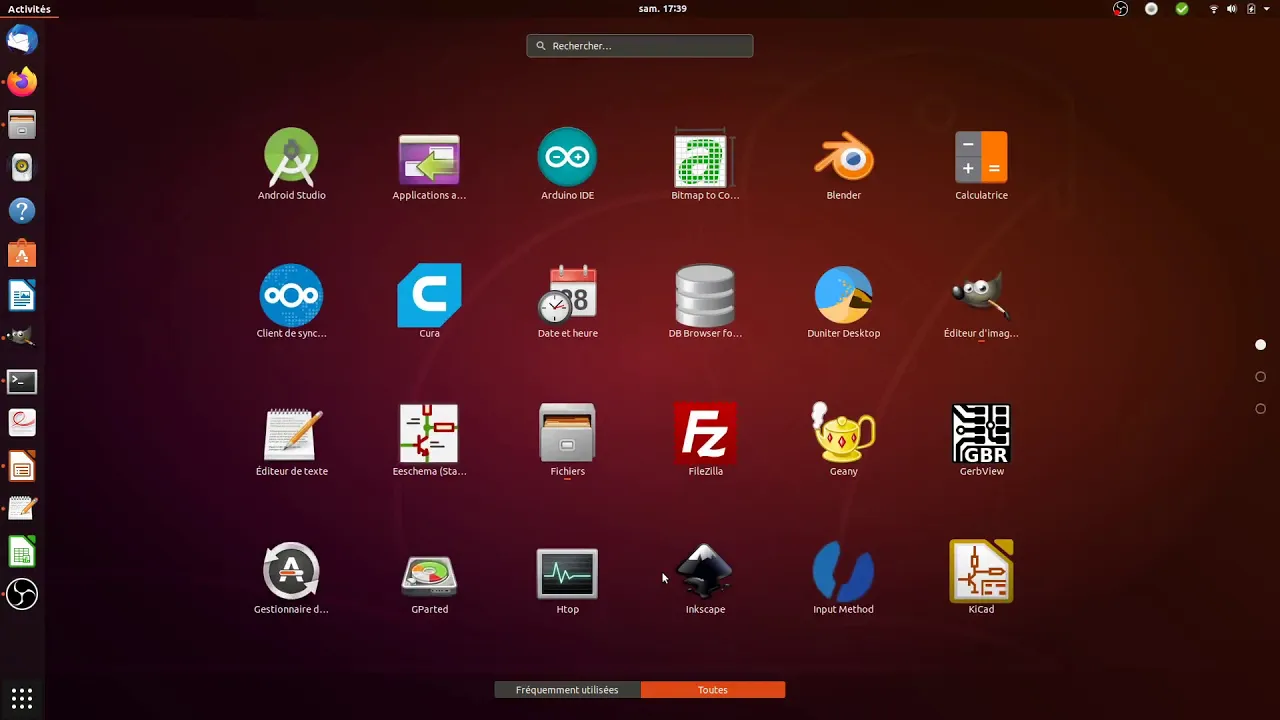Open Rhythmbox speaker icon in the dock
Image resolution: width=1280 pixels, height=720 pixels.
click(x=22, y=168)
